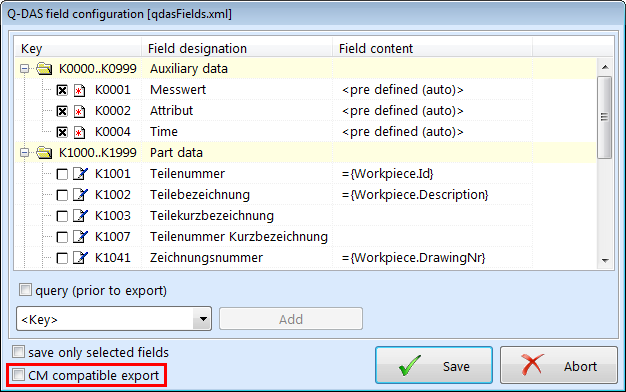Screen dimensions: 626x392
Task: Click Attribut's <pre defined (auto)> content
Action: [x=402, y=111]
